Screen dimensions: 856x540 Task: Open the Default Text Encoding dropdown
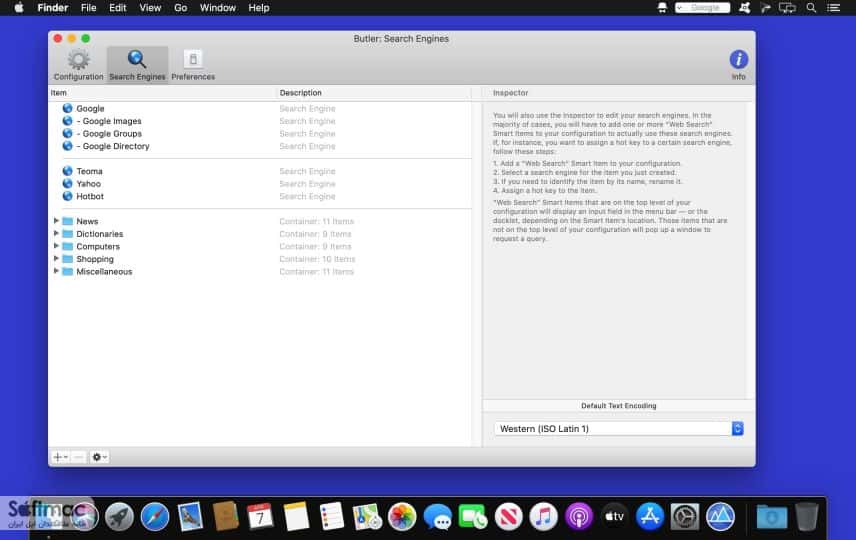619,429
